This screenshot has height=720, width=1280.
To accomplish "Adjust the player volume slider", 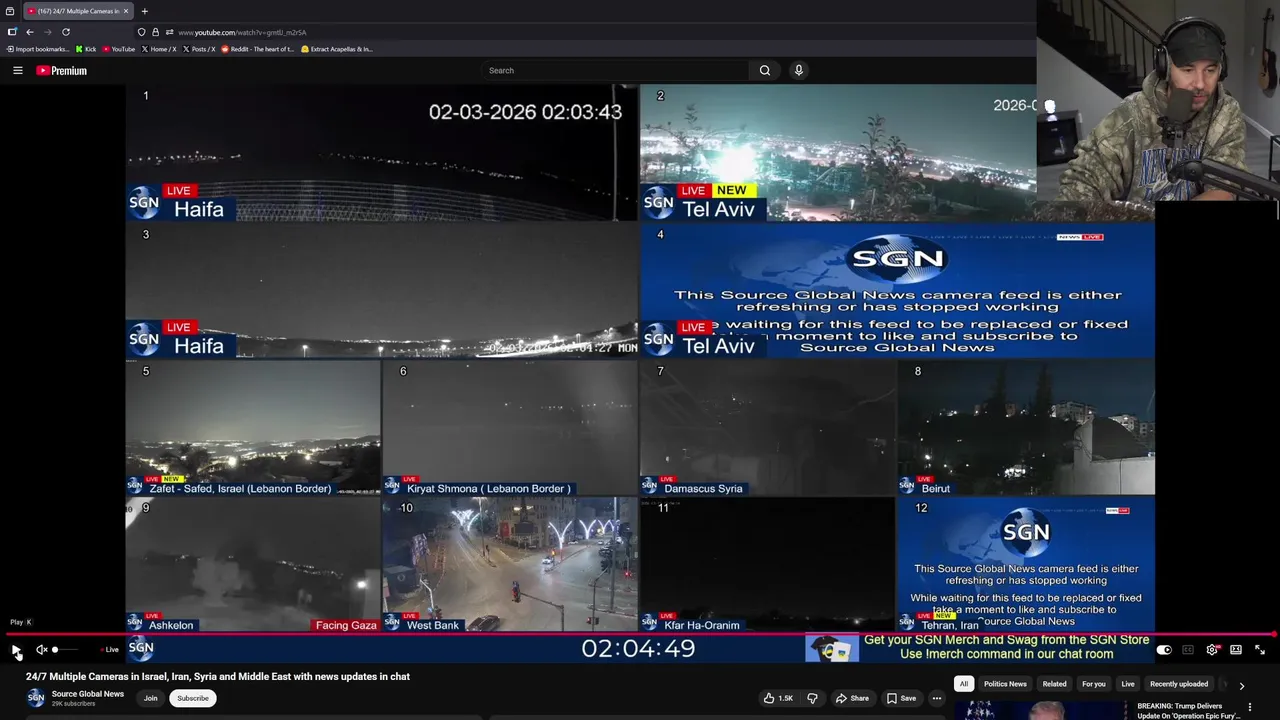I will coord(66,650).
